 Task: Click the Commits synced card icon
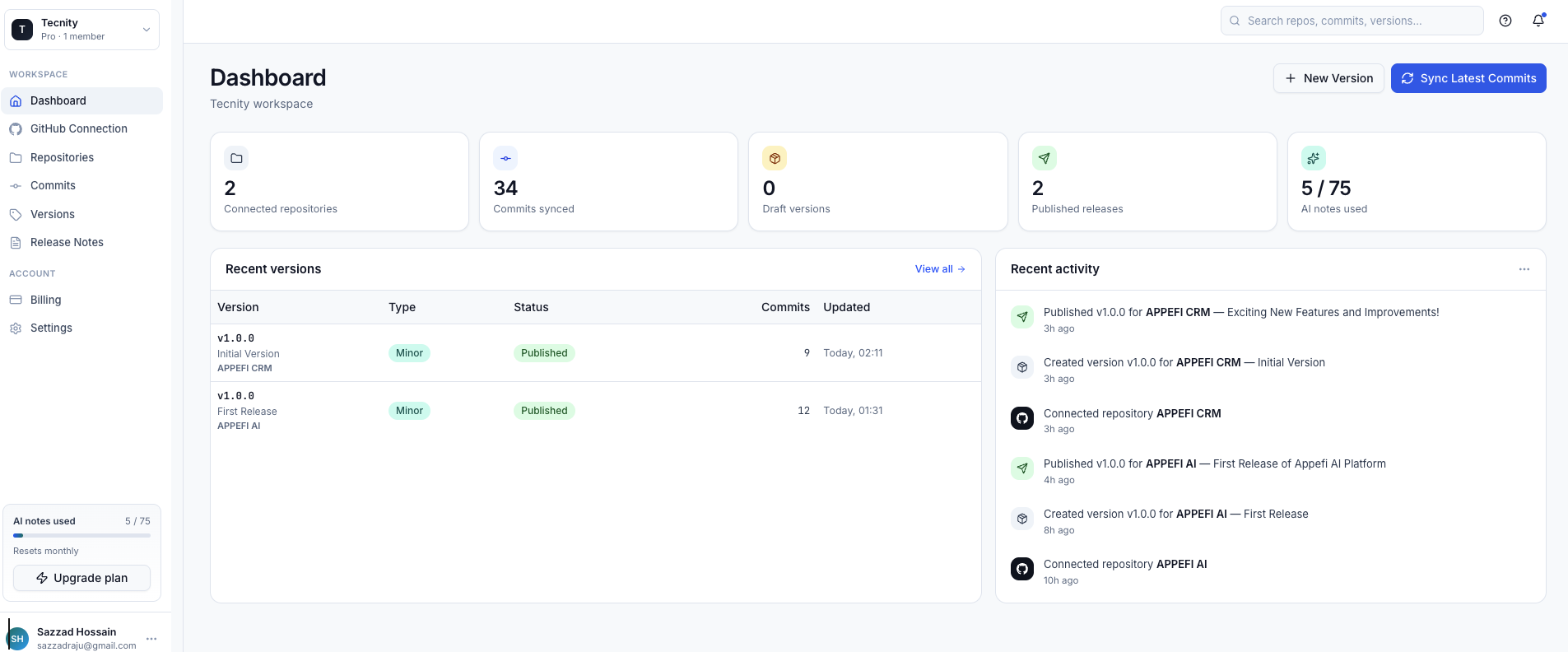(505, 158)
